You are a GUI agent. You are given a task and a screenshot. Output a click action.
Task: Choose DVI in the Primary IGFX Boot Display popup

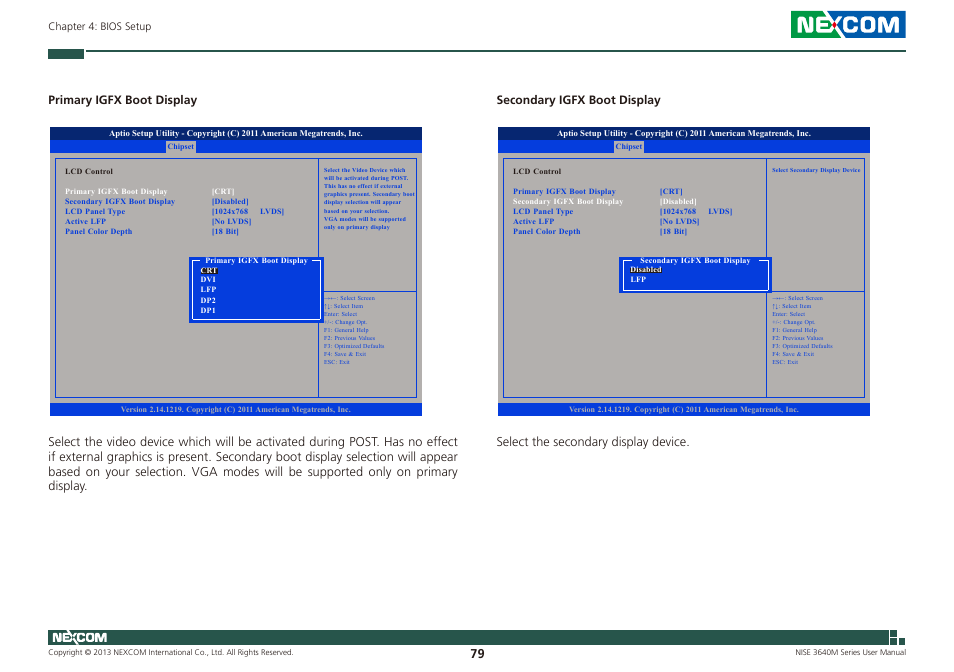coord(208,280)
